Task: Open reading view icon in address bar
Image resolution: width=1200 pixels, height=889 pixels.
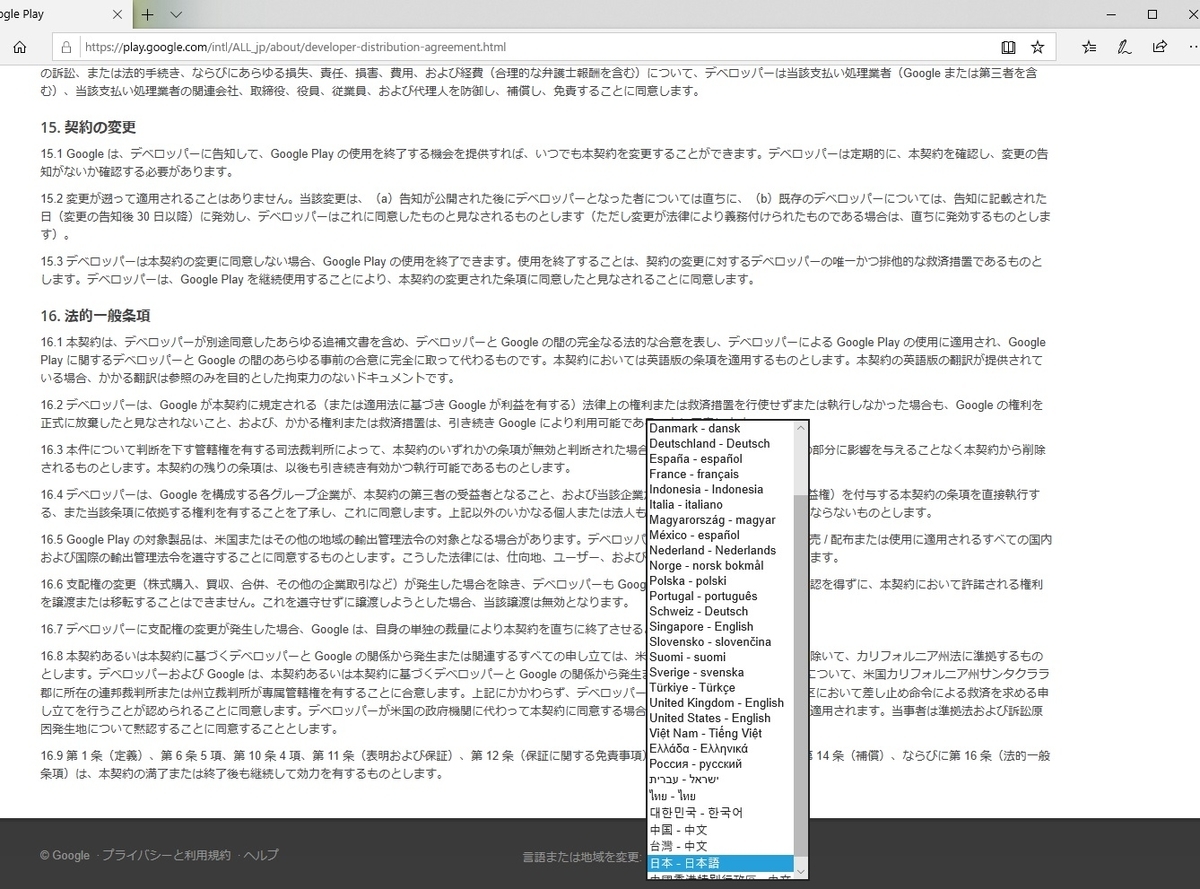Action: (1009, 47)
